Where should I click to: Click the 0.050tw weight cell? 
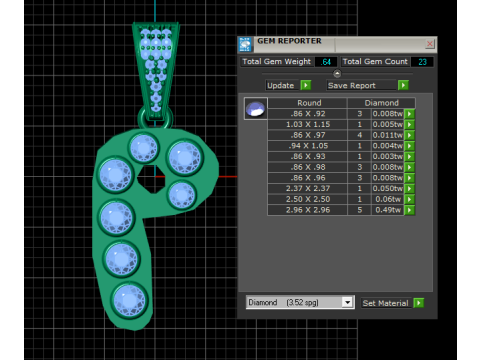point(388,188)
